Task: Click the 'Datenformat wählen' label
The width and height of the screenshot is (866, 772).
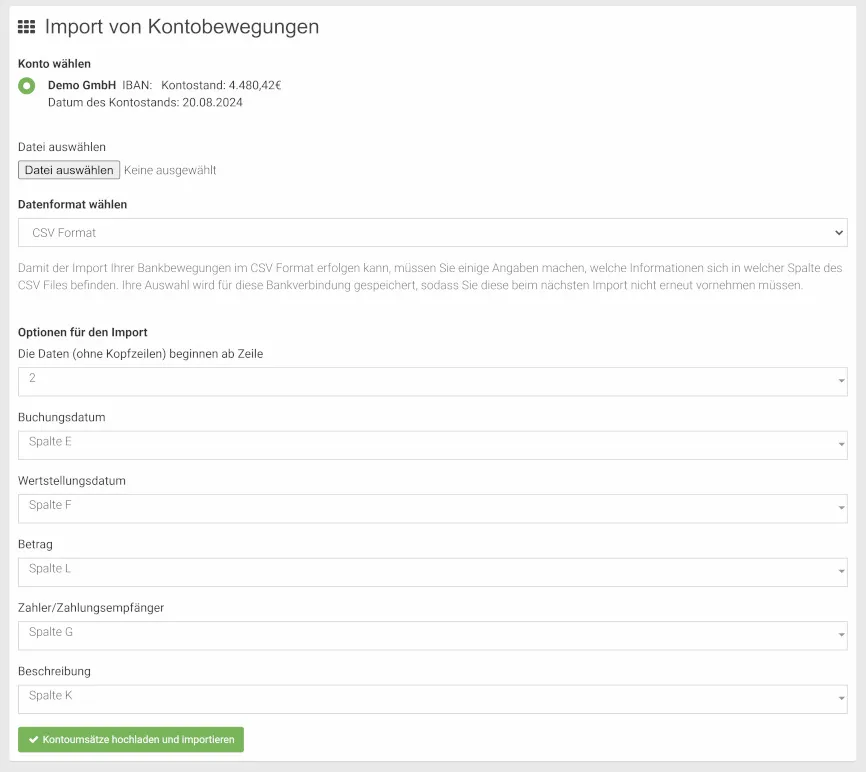Action: (72, 204)
